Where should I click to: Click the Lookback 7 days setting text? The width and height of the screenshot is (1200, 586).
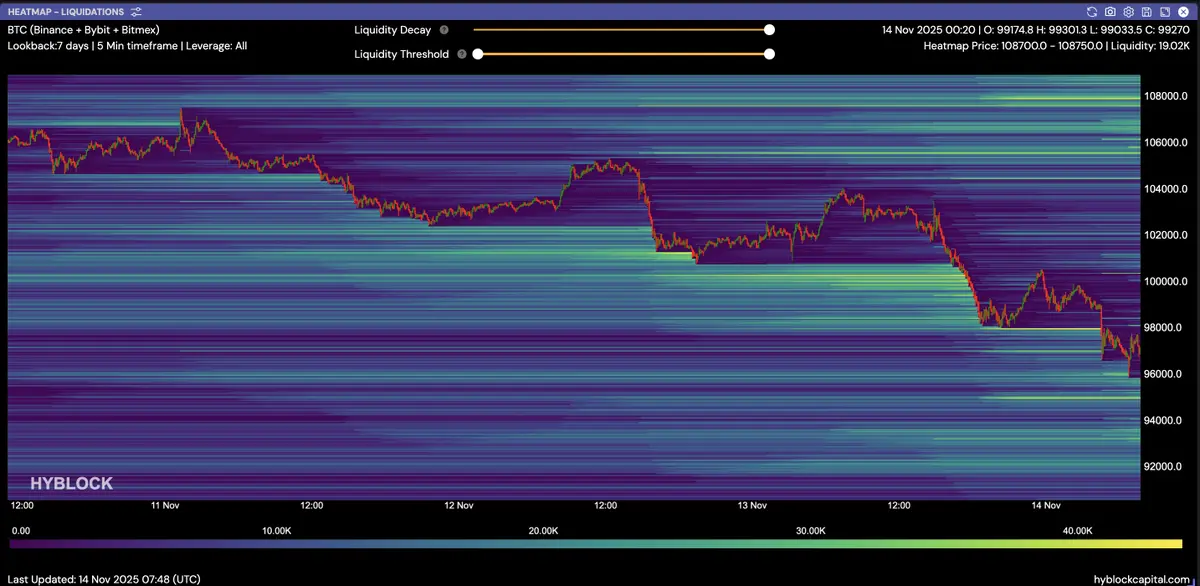click(x=48, y=45)
